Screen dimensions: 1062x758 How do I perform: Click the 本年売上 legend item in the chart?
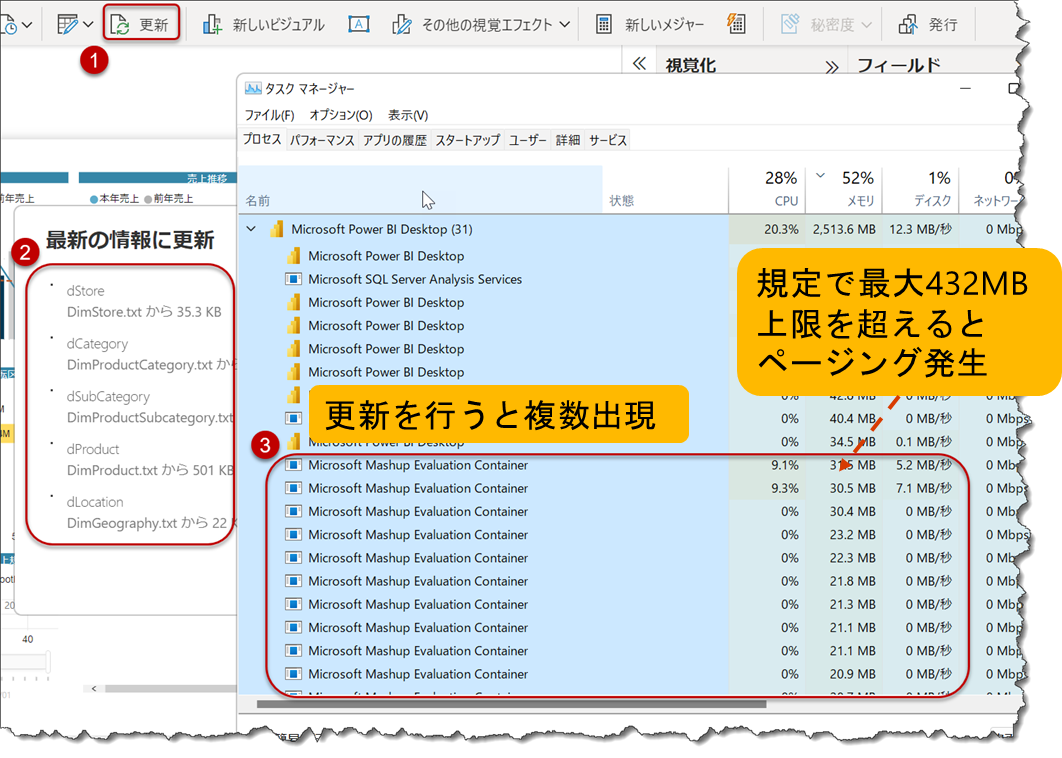pyautogui.click(x=114, y=198)
